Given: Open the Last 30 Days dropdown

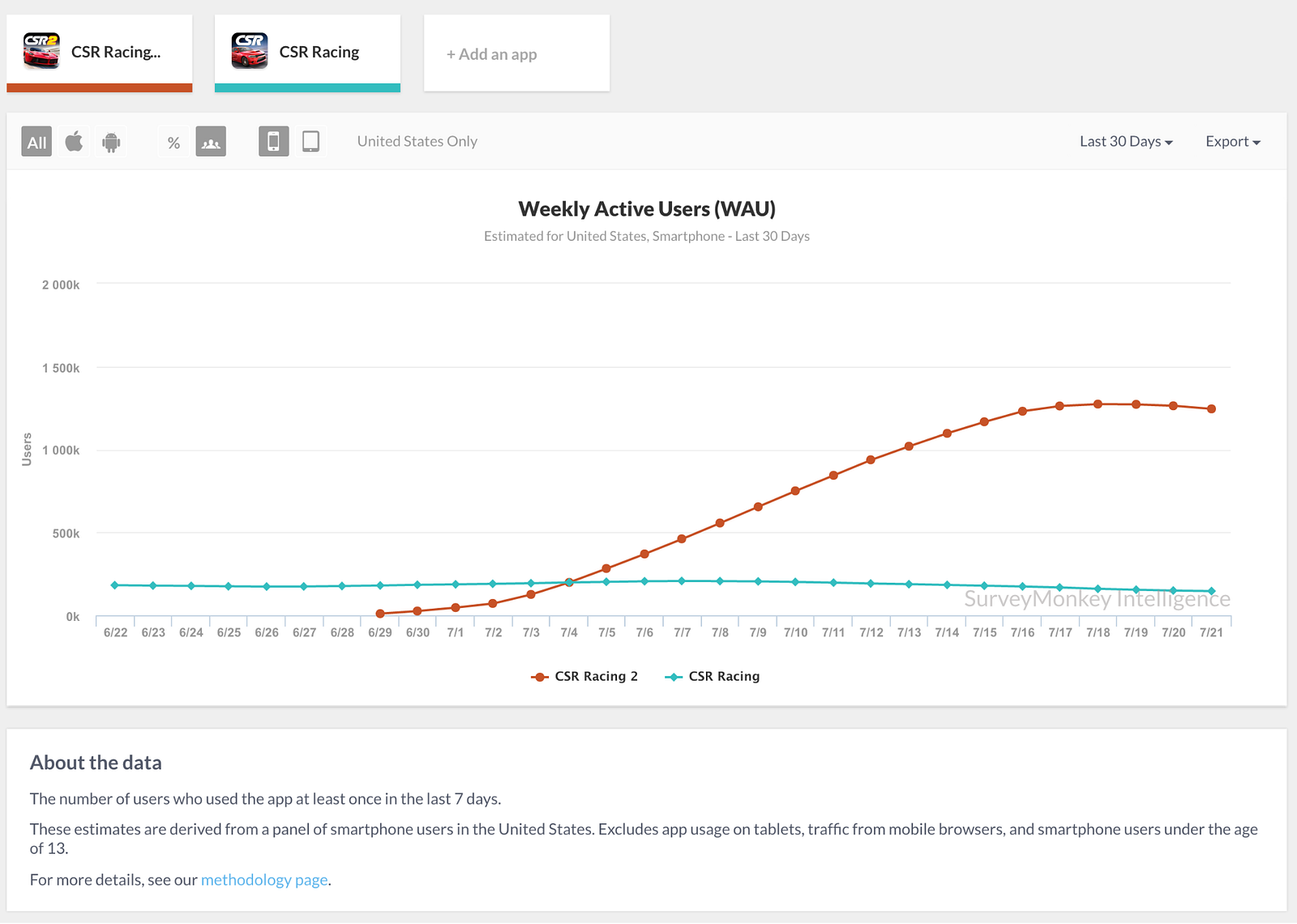Looking at the screenshot, I should 1126,142.
